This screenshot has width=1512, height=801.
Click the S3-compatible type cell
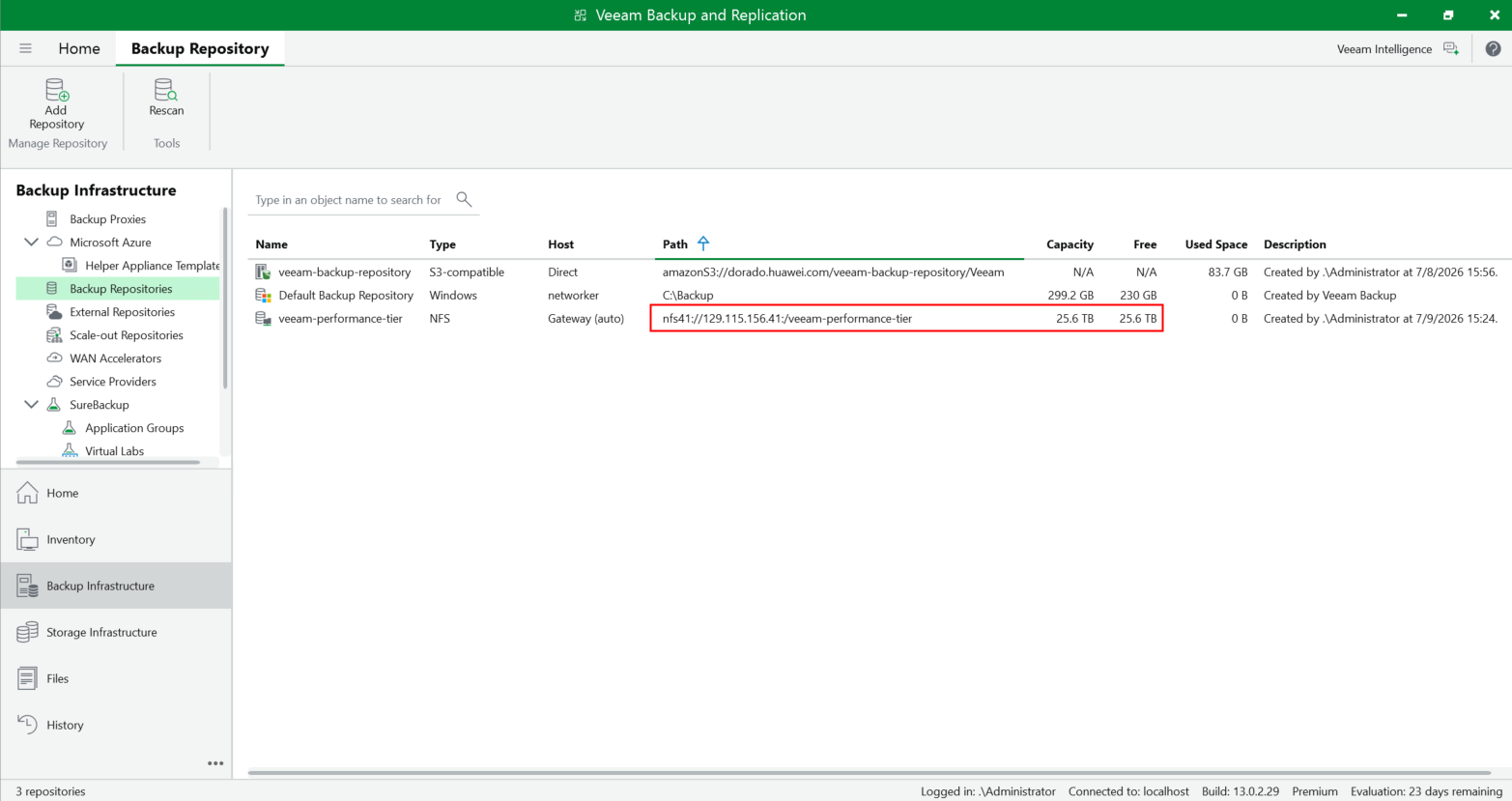pyautogui.click(x=467, y=272)
